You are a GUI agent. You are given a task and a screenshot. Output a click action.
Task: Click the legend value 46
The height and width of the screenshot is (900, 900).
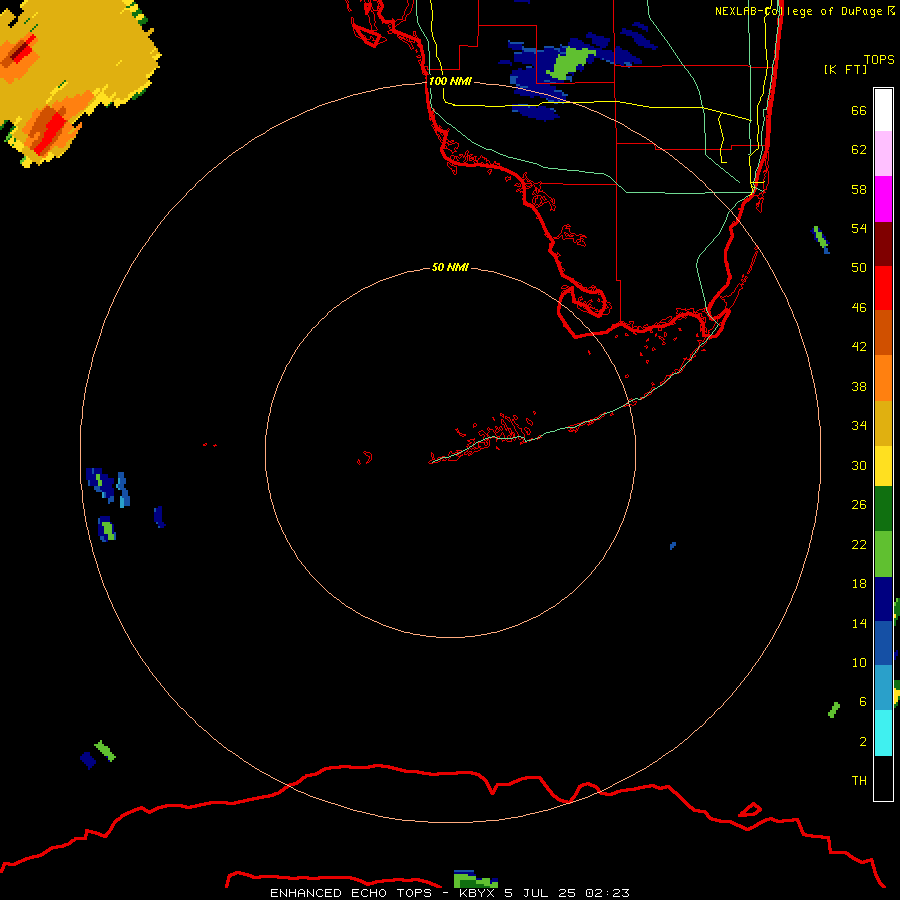coord(859,307)
